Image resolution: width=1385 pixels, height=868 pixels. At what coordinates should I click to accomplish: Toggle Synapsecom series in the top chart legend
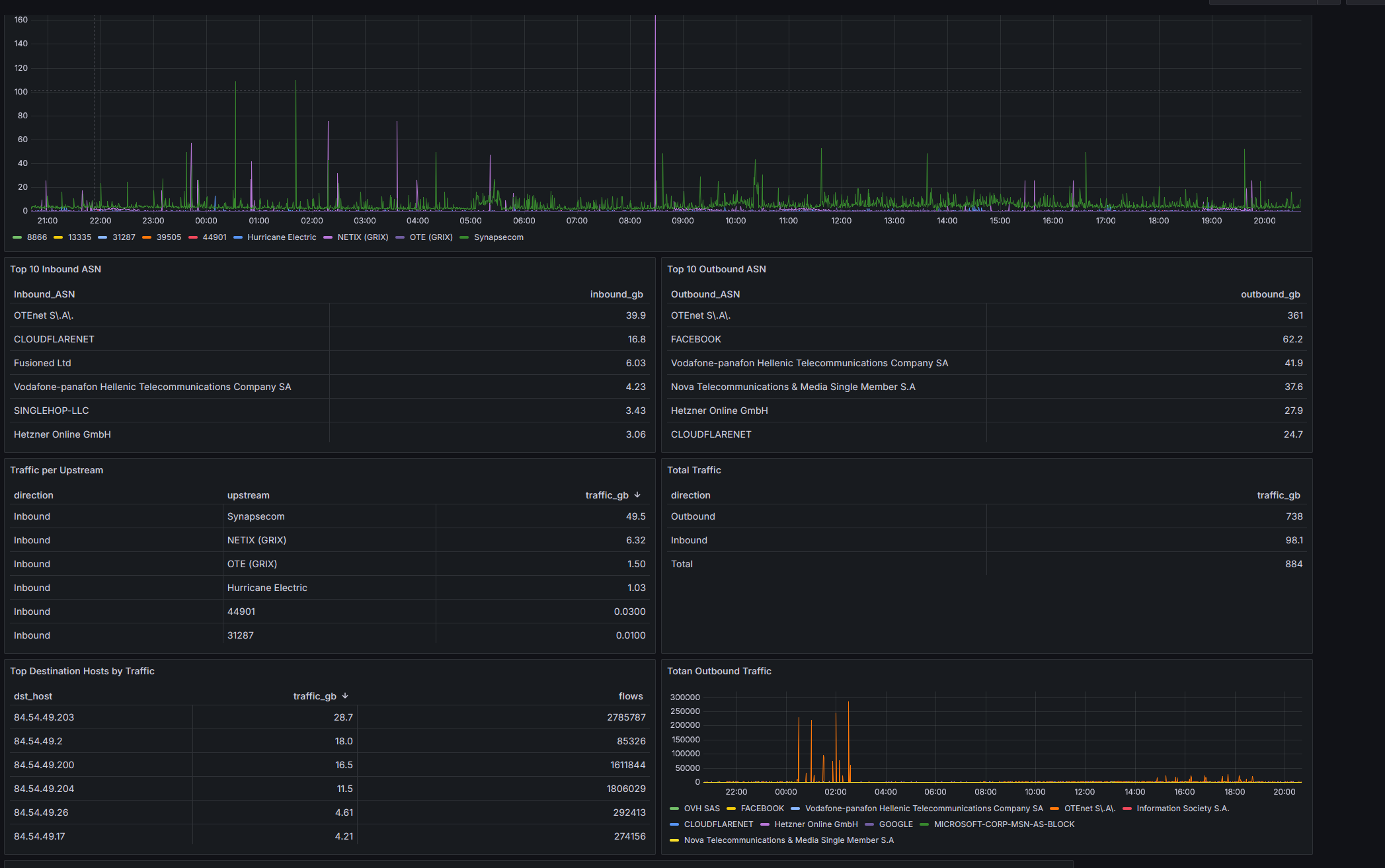click(498, 237)
